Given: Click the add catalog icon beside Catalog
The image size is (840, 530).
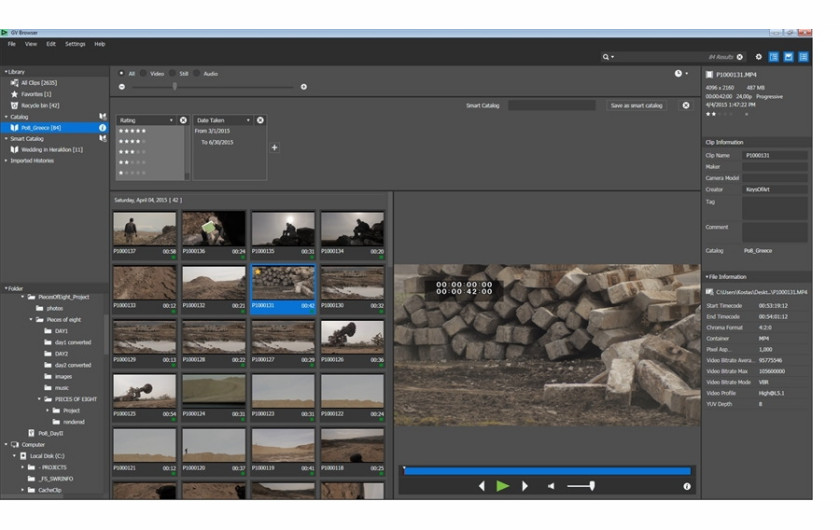Looking at the screenshot, I should (x=102, y=116).
